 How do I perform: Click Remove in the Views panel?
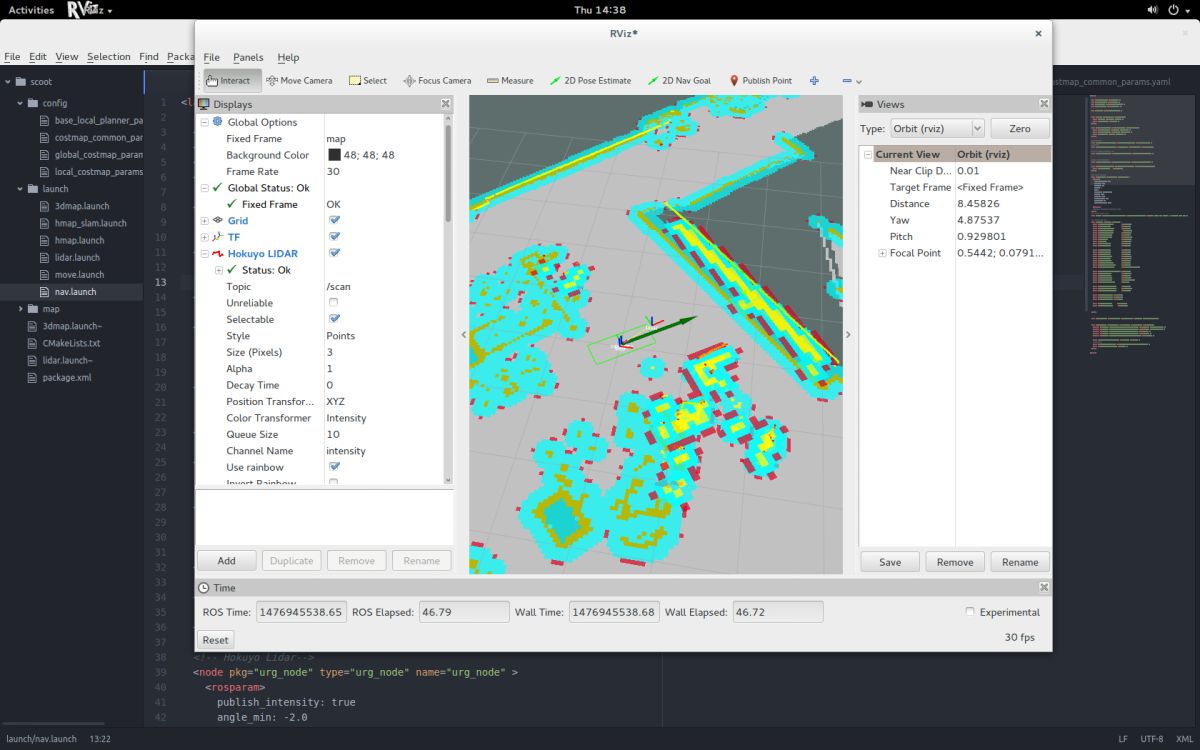(x=955, y=562)
